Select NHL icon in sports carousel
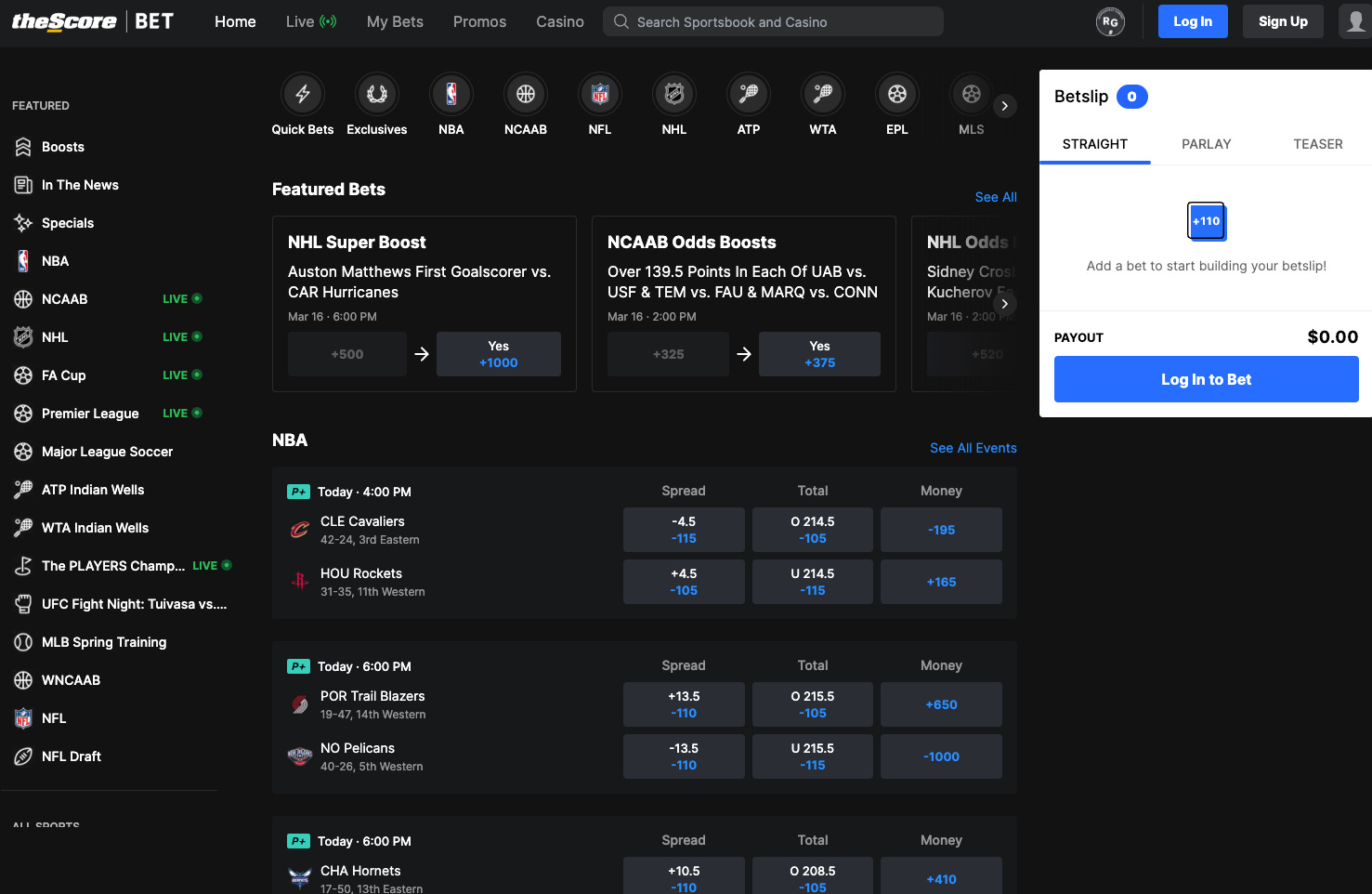 tap(674, 94)
